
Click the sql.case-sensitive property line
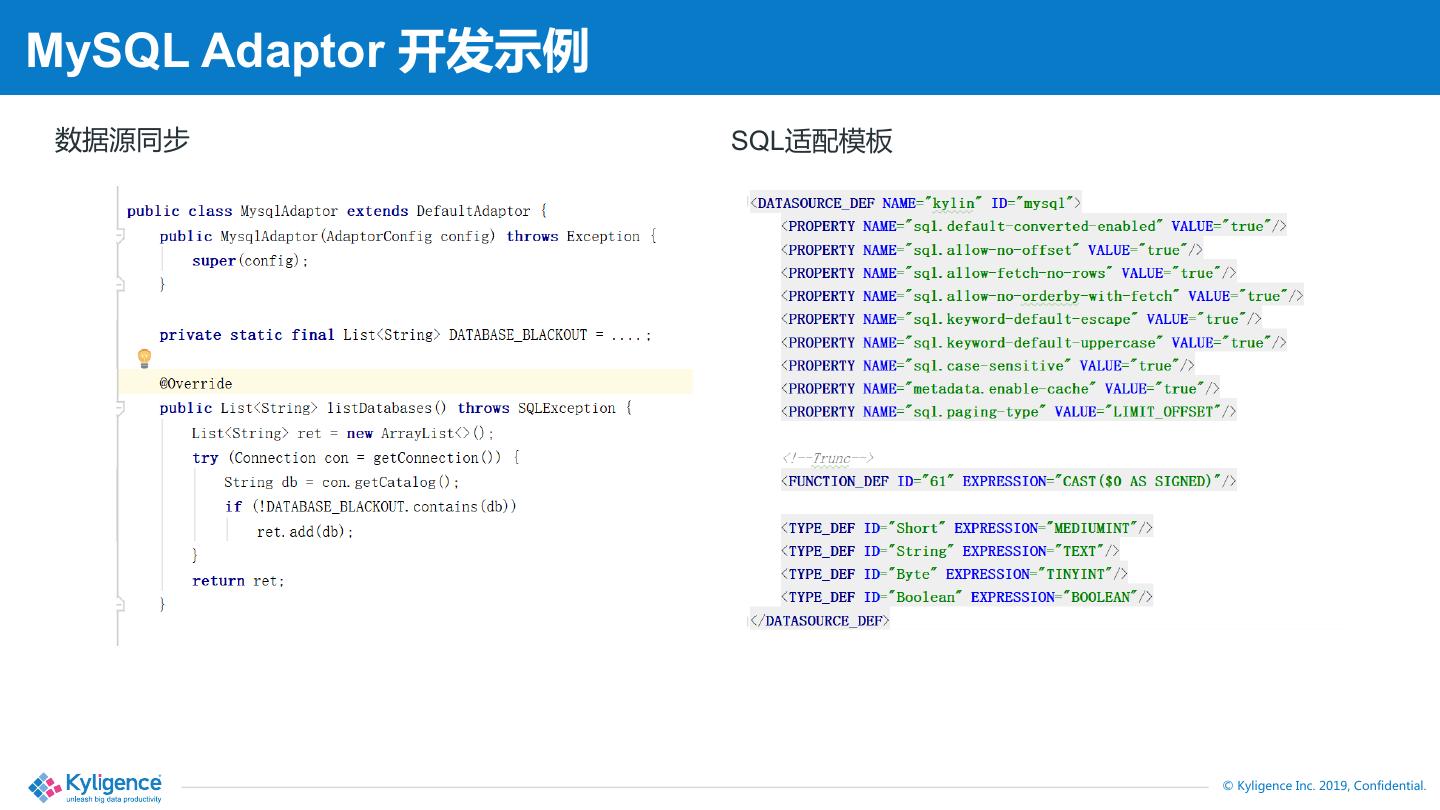click(987, 366)
